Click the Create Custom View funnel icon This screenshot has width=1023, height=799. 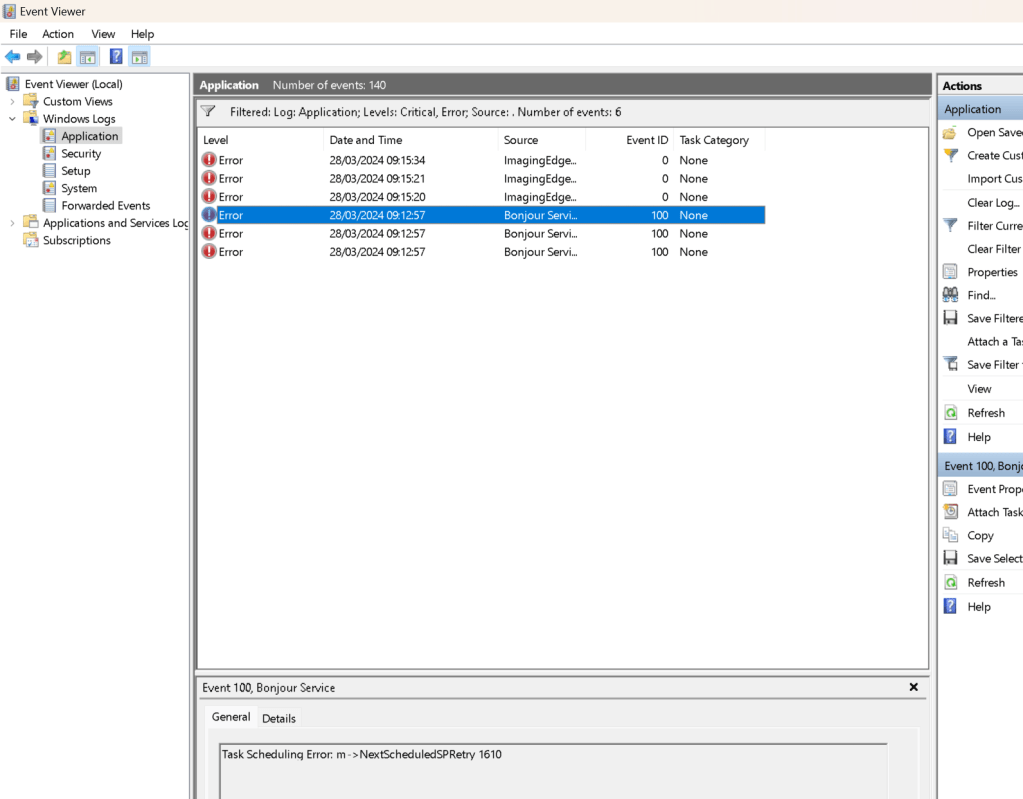[x=951, y=155]
